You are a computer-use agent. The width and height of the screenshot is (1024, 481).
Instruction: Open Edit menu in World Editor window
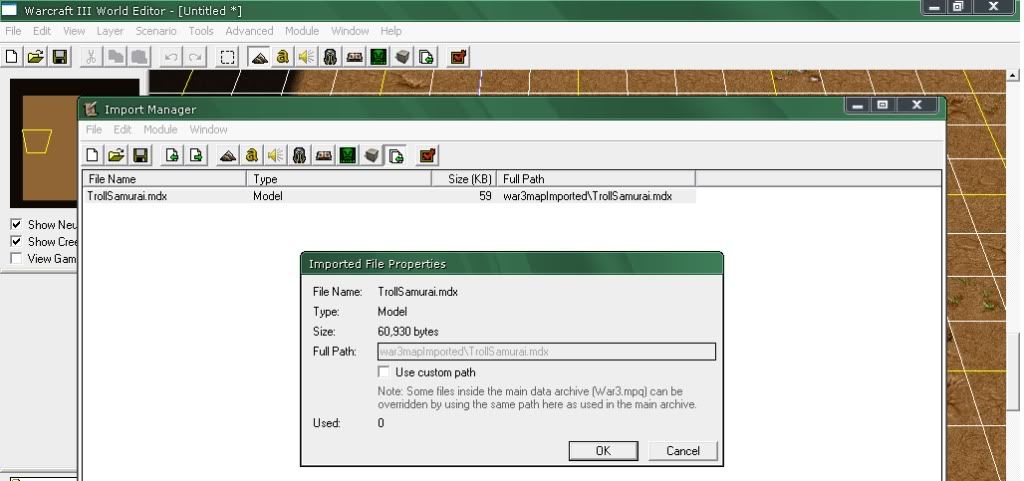[x=42, y=31]
